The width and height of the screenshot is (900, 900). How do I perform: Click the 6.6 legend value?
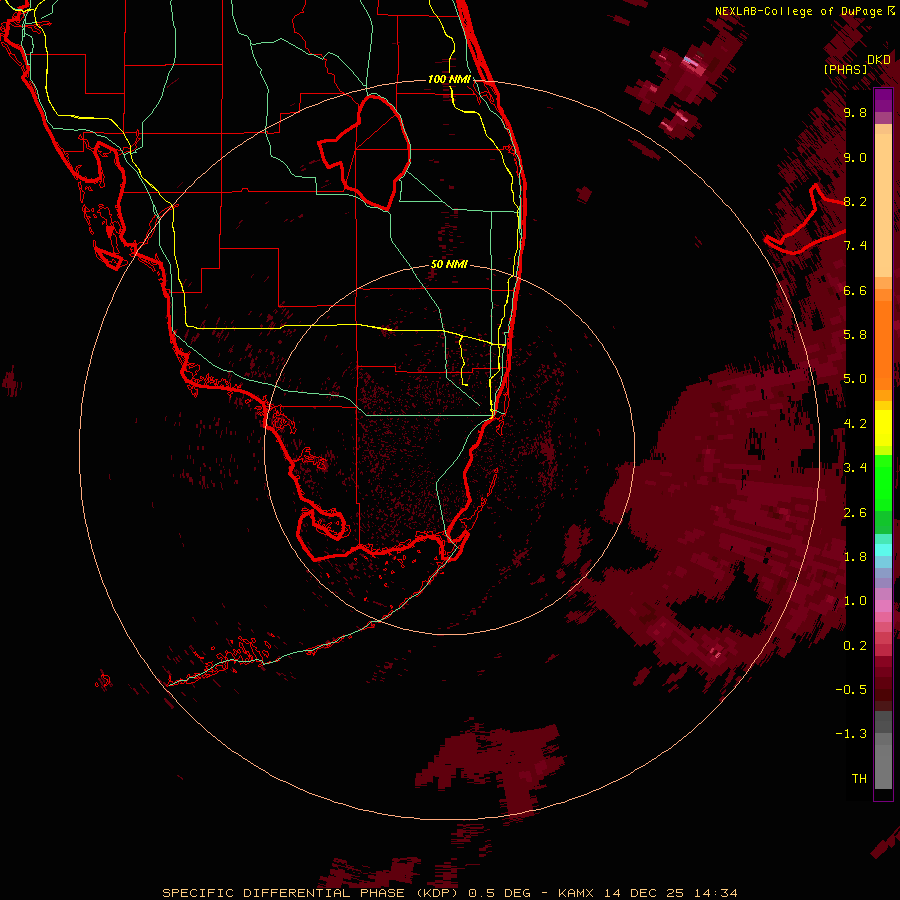coord(855,291)
